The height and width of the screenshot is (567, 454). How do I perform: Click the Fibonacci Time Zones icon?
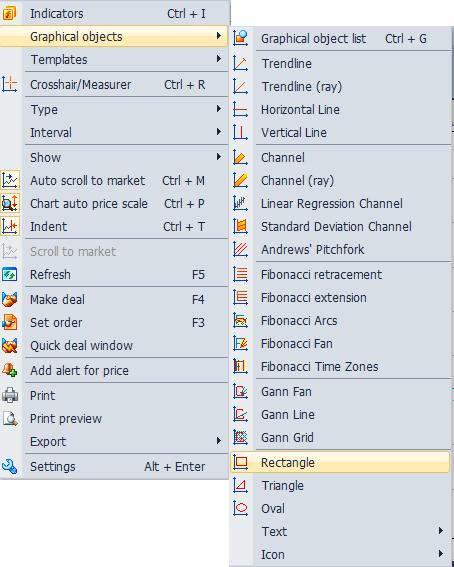[x=240, y=366]
